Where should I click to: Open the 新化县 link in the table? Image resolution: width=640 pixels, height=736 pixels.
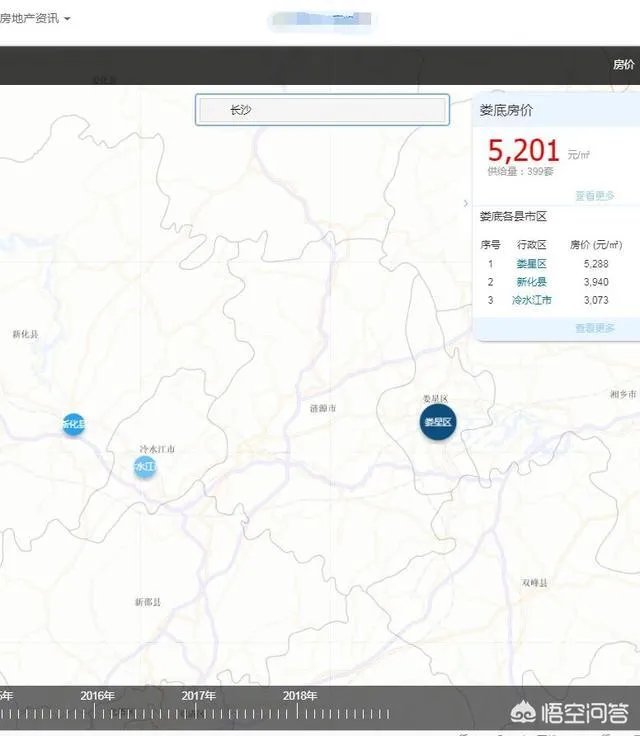[531, 282]
